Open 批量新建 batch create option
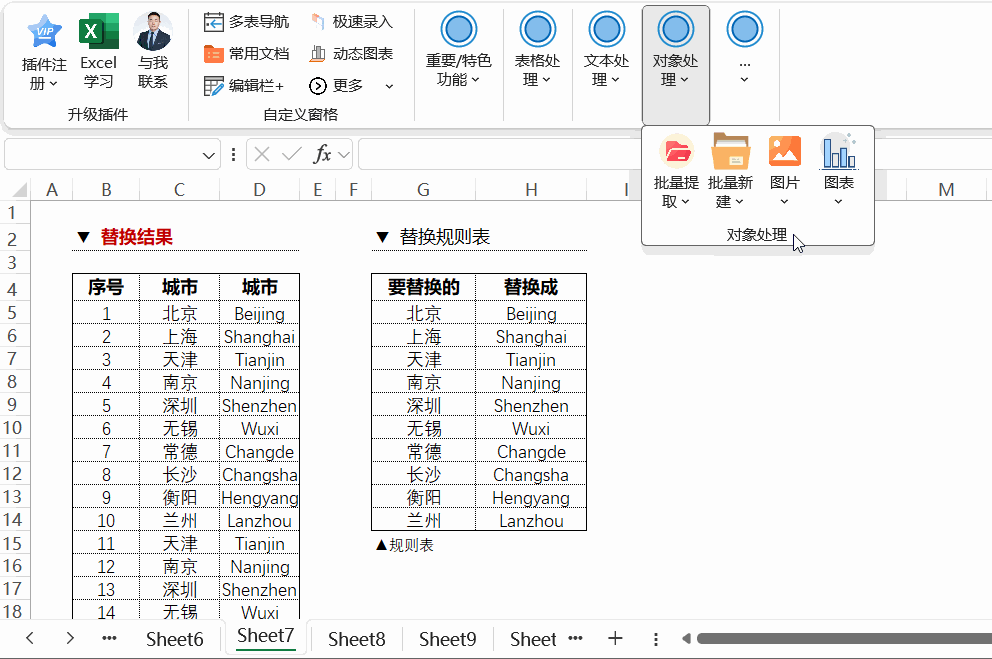Screen dimensions: 992x659 point(730,171)
